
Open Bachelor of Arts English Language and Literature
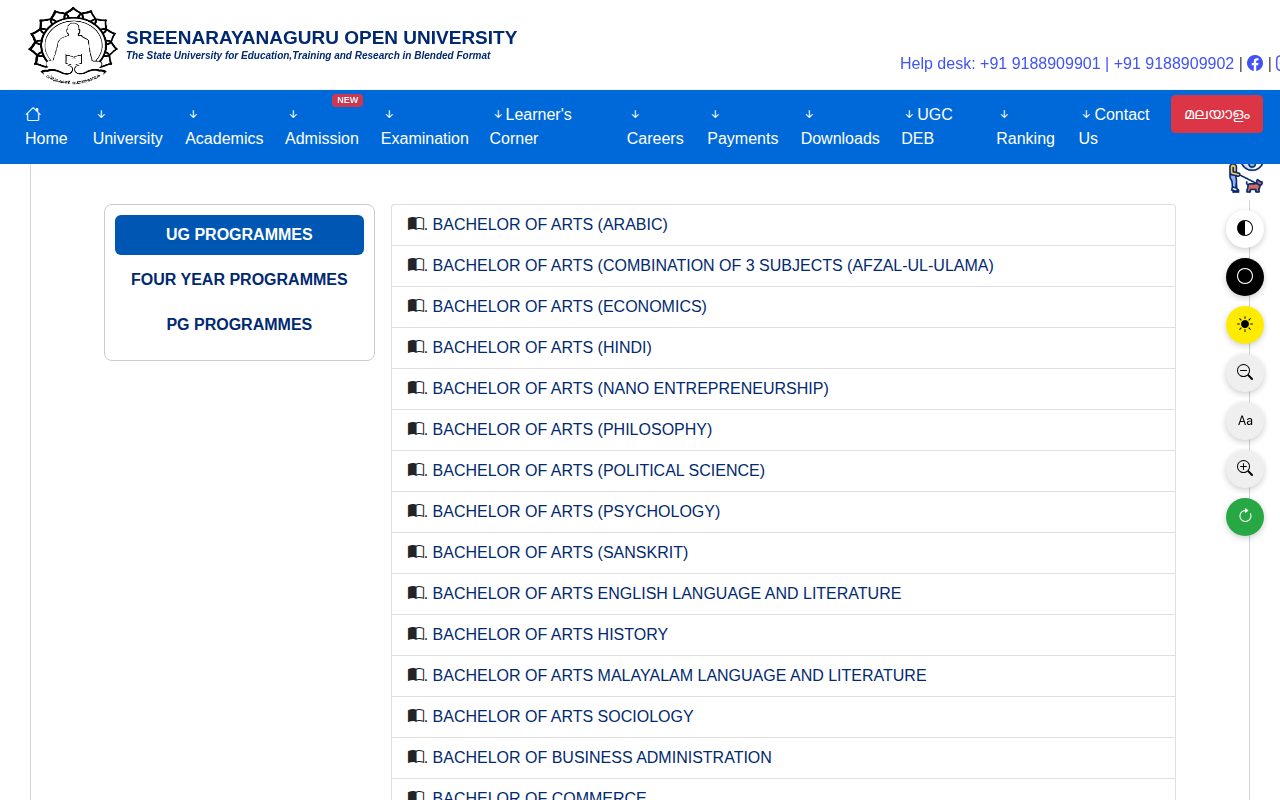[666, 593]
